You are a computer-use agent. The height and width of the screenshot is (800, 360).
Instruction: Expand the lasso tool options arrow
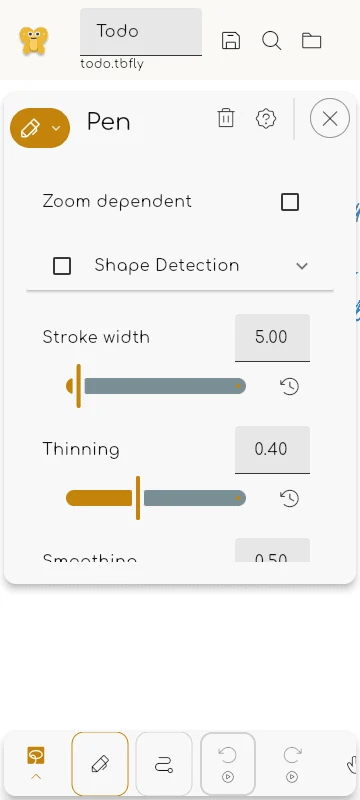click(36, 777)
